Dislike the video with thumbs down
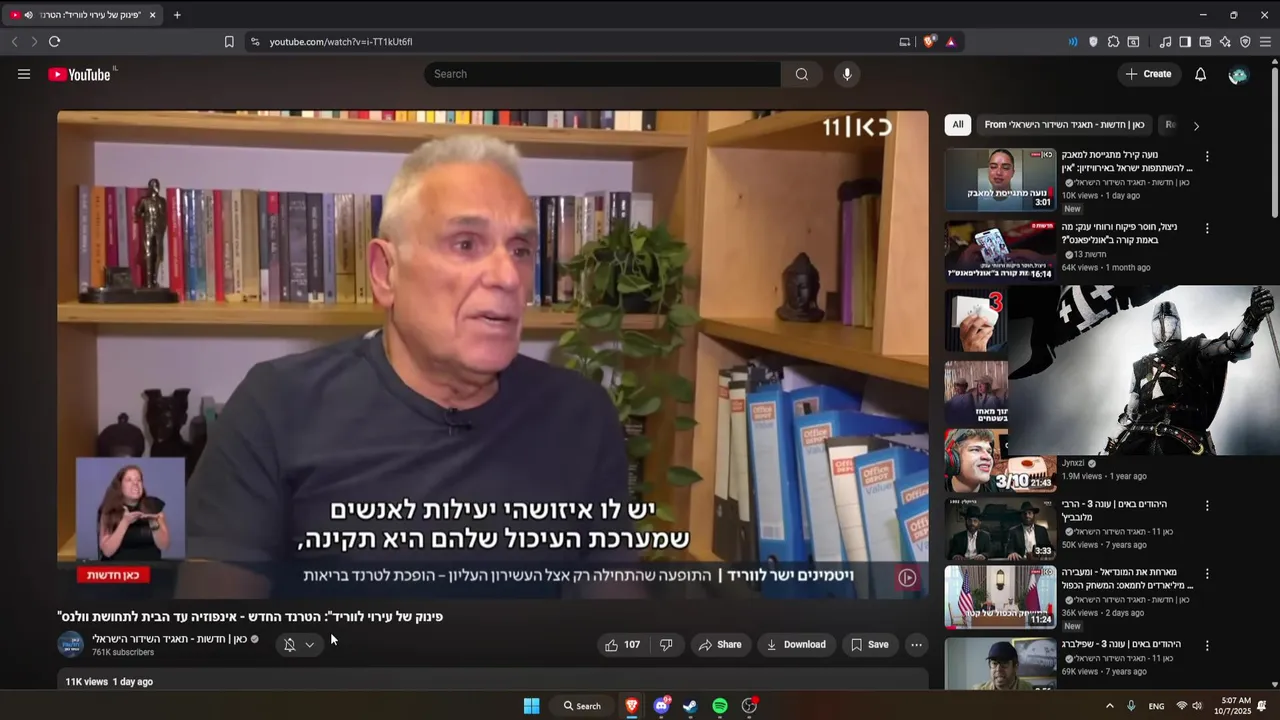Viewport: 1280px width, 720px height. (x=666, y=645)
